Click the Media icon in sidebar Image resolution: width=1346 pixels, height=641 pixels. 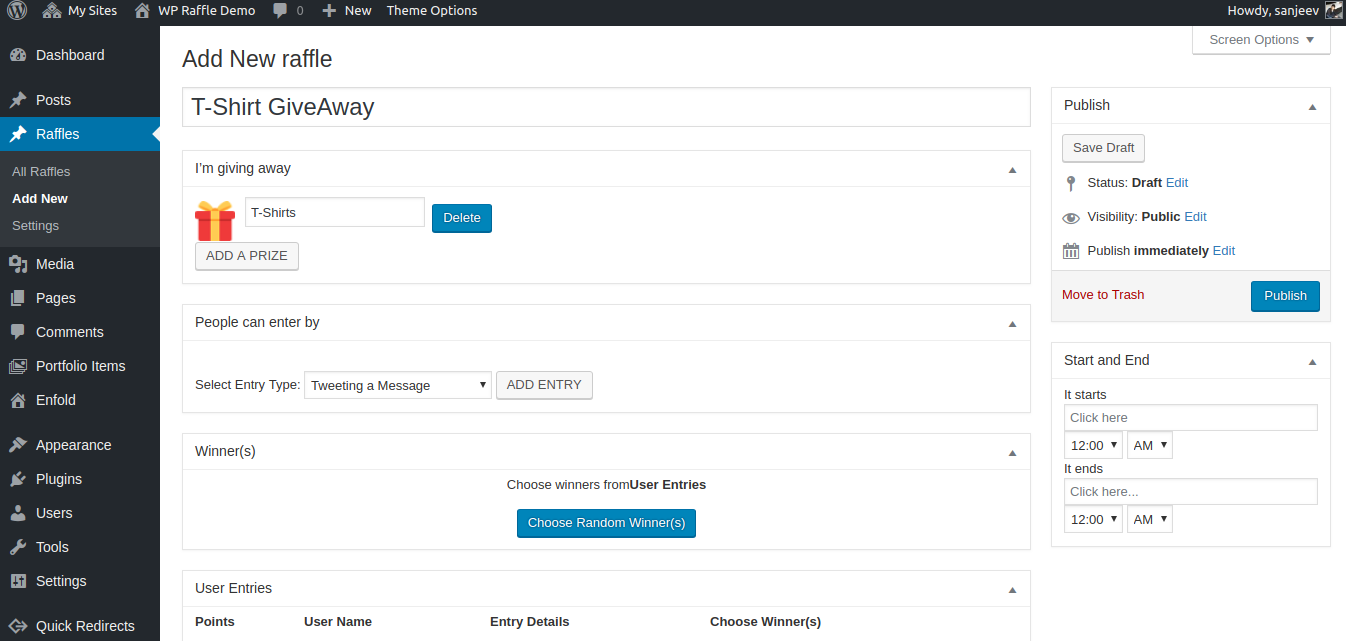coord(18,264)
